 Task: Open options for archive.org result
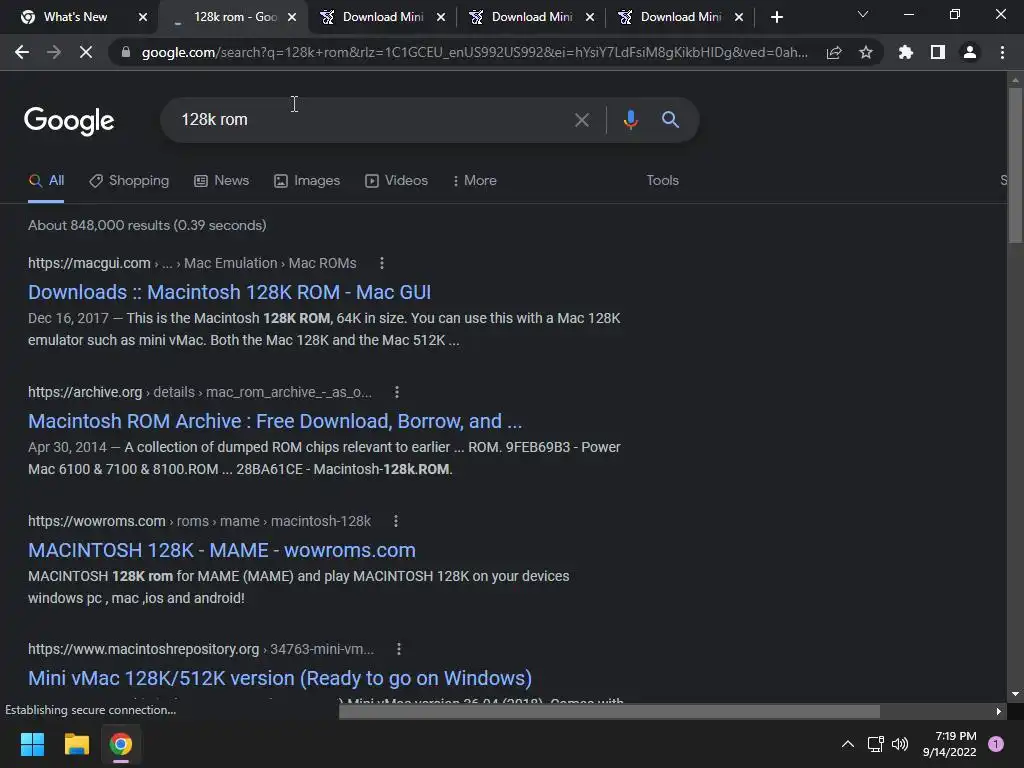tap(396, 392)
